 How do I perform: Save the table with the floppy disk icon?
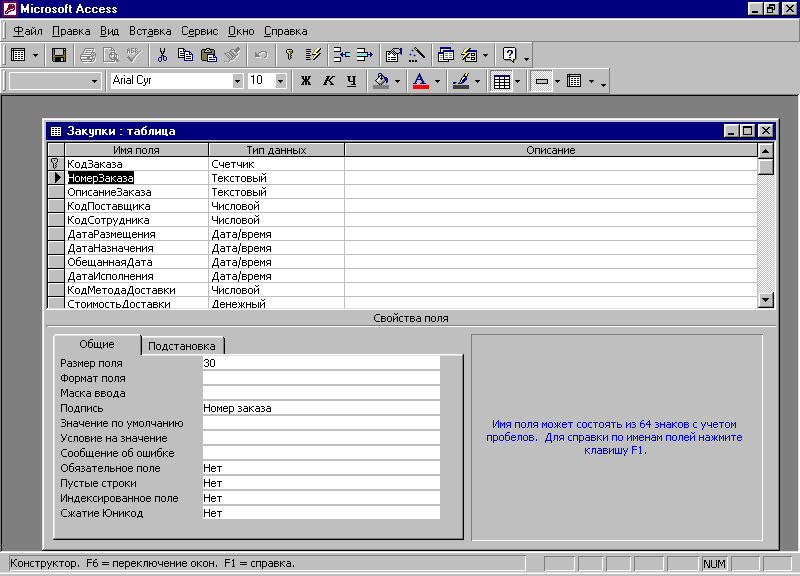click(59, 55)
